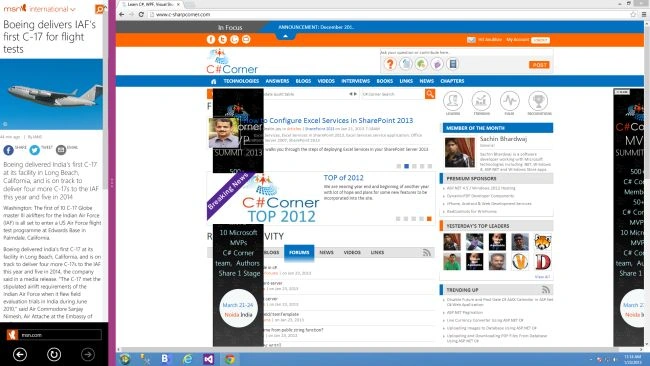Open the Pulse circular icon
650x366 pixels.
pyautogui.click(x=509, y=101)
